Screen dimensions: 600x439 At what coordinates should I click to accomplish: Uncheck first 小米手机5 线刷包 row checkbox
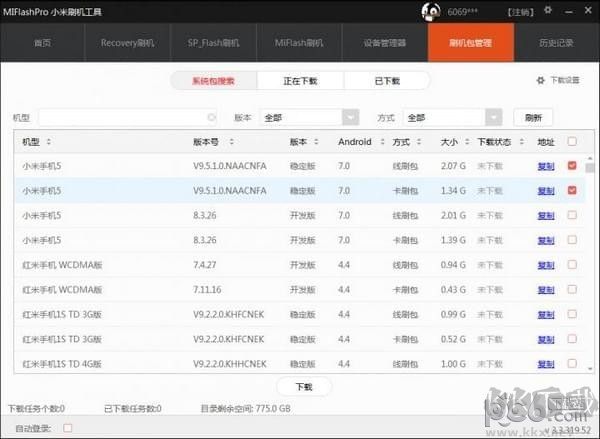point(572,165)
